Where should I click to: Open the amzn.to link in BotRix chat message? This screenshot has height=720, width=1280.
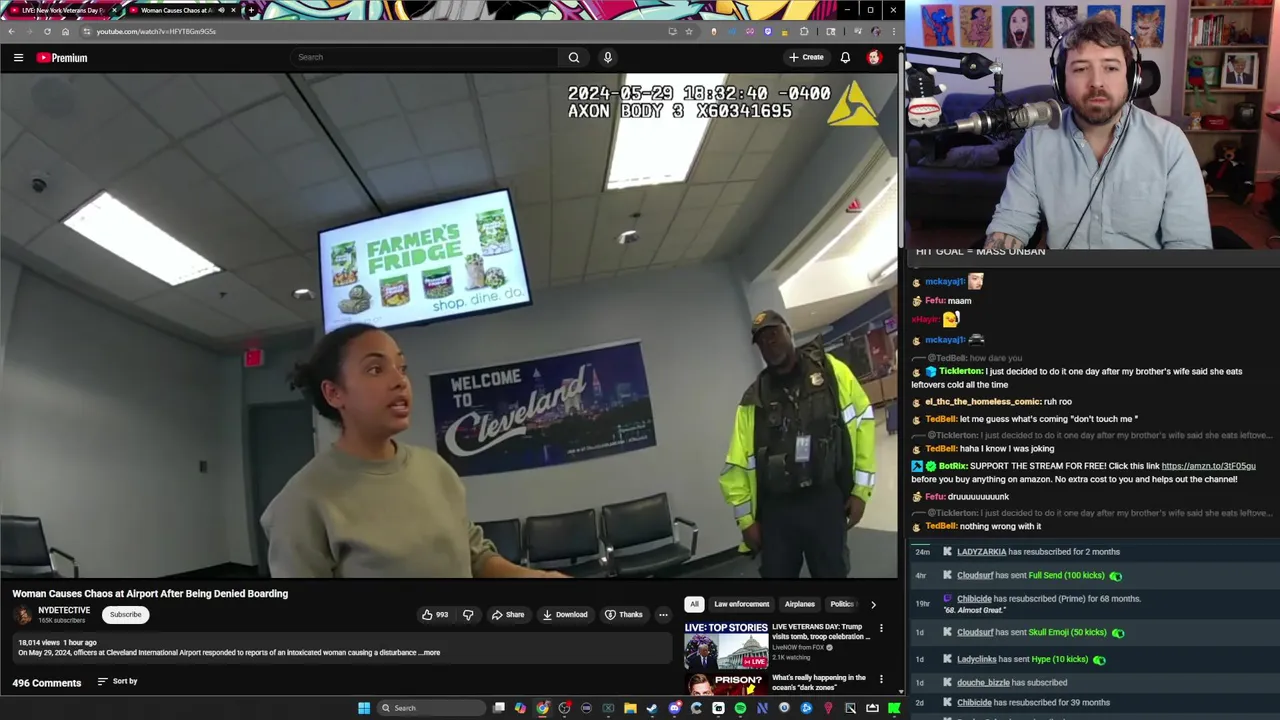[1208, 466]
